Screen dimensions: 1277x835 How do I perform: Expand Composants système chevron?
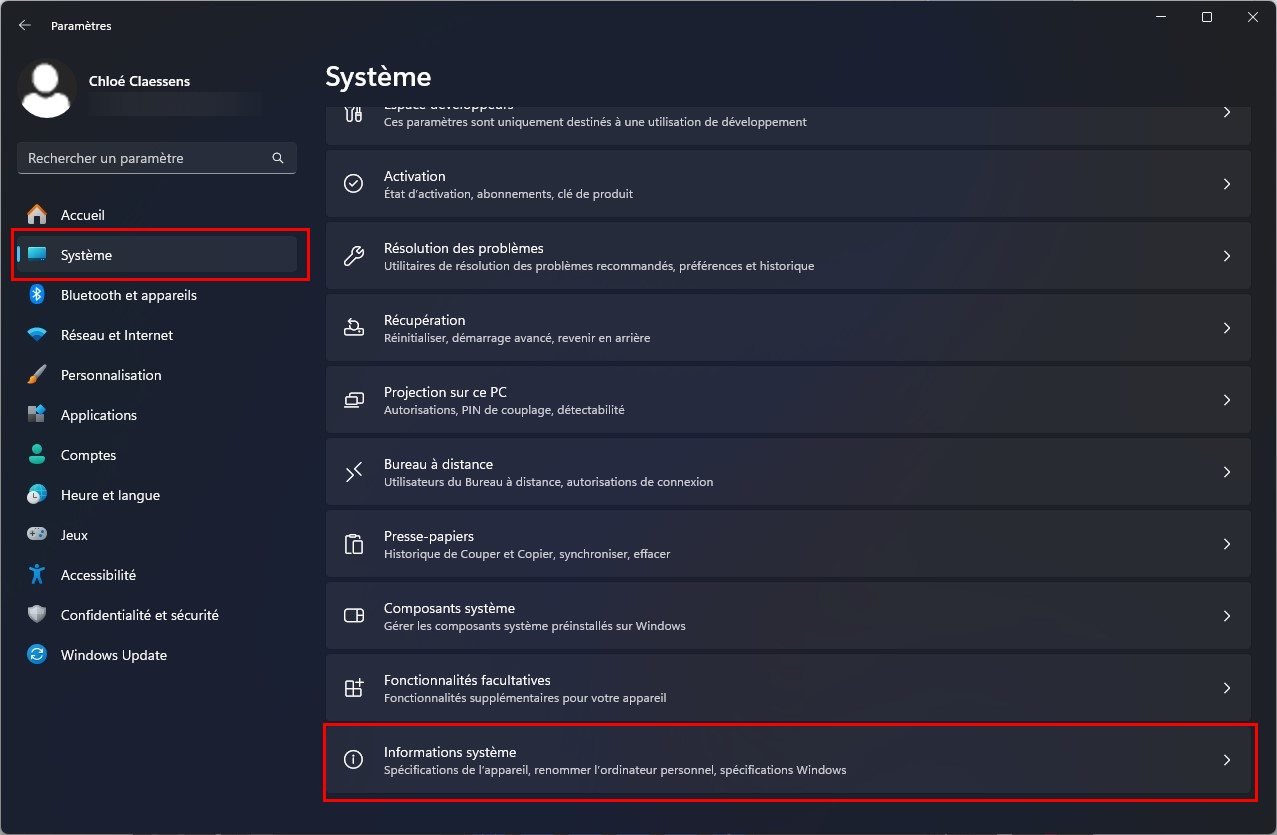tap(1227, 616)
